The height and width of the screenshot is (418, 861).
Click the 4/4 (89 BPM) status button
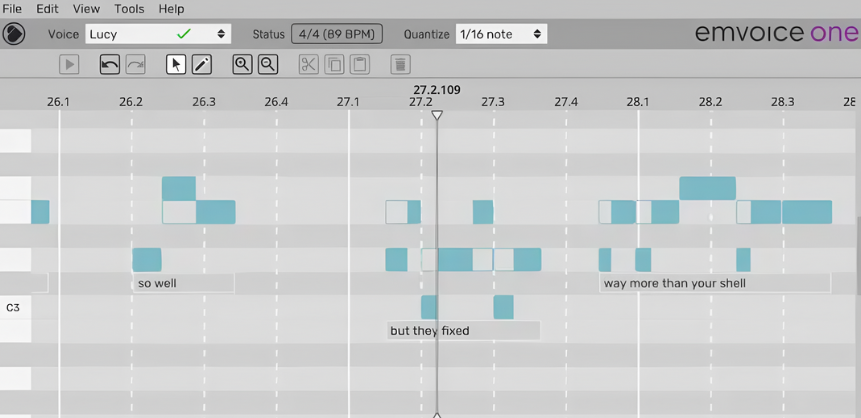click(337, 34)
